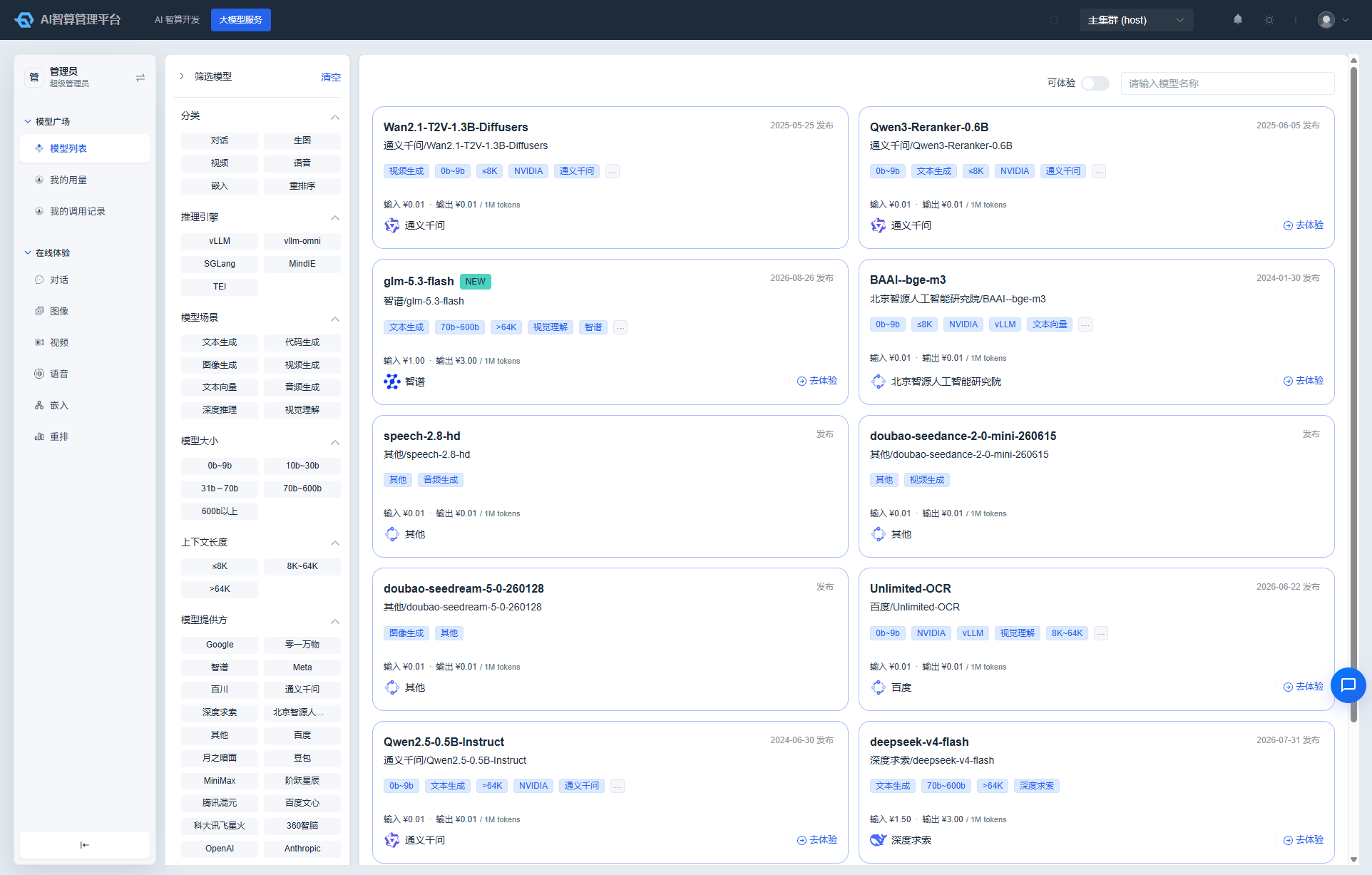Open the user avatar menu
The width and height of the screenshot is (1372, 875).
tap(1333, 20)
